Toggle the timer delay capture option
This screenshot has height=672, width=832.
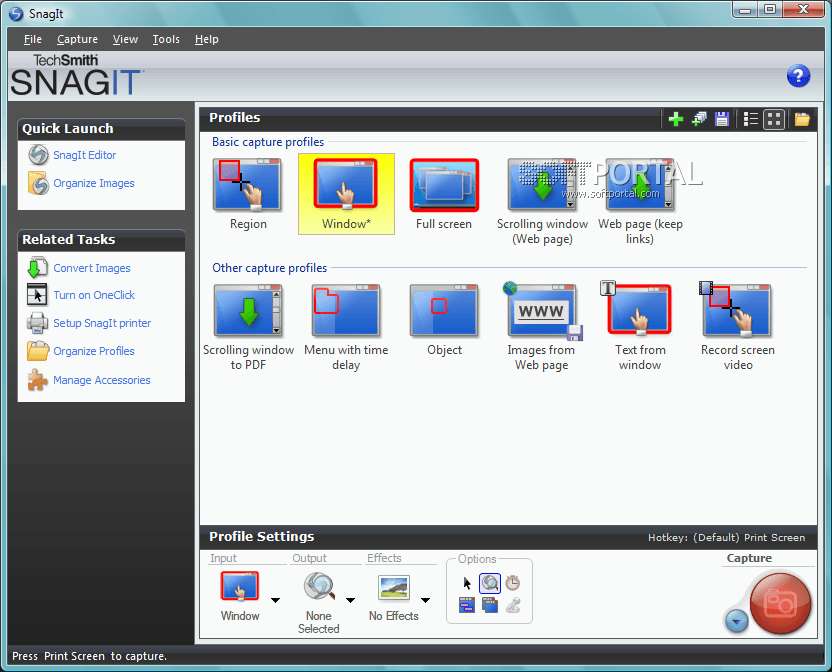pyautogui.click(x=513, y=583)
